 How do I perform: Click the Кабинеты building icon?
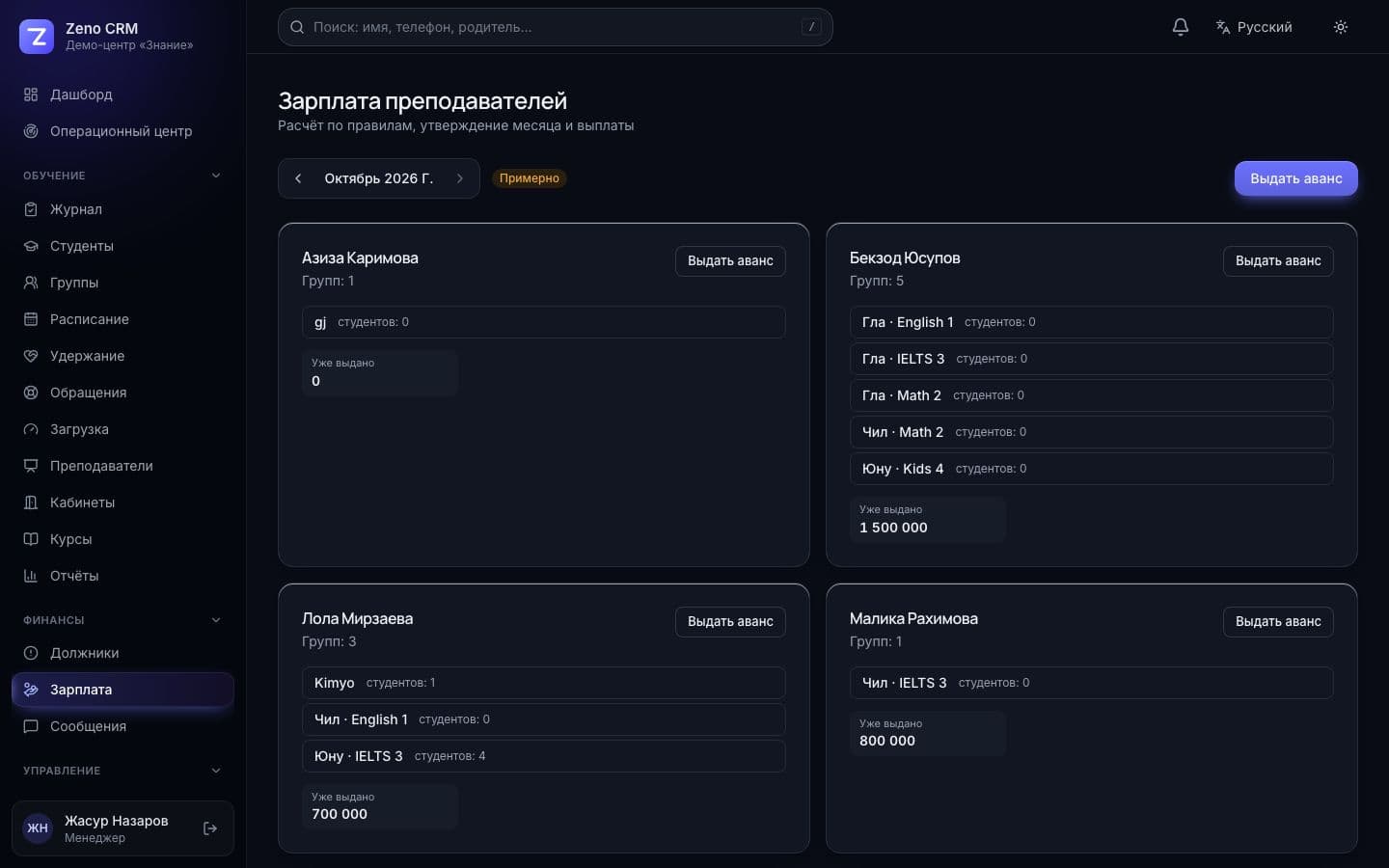point(31,502)
